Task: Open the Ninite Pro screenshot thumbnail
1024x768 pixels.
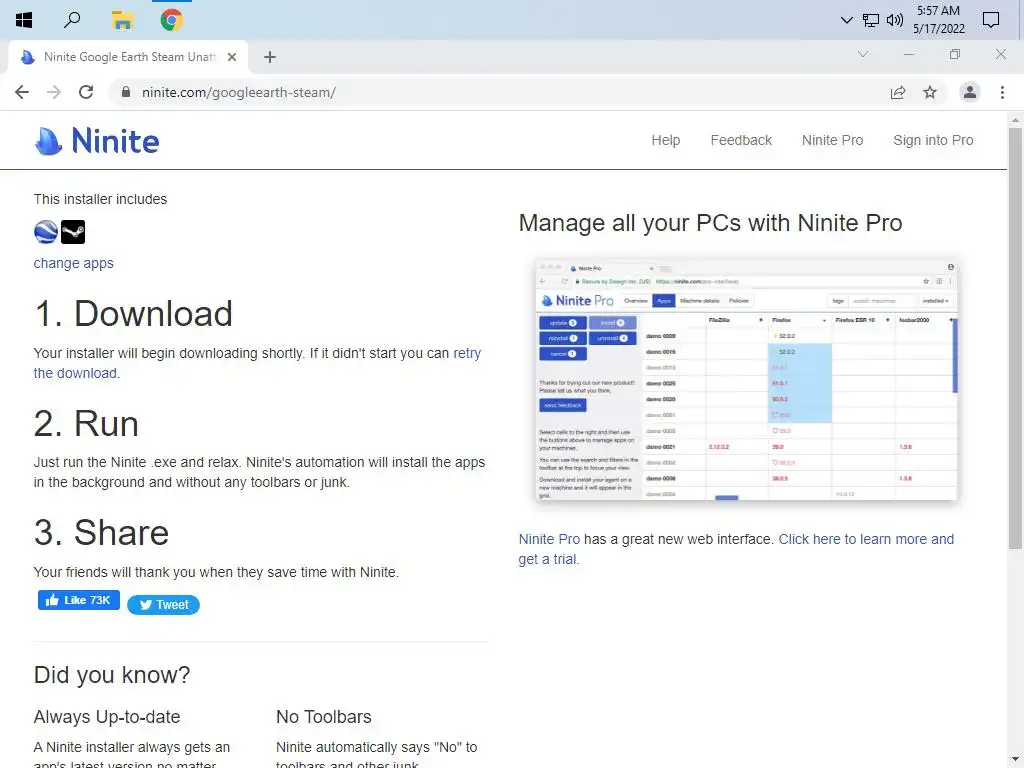Action: tap(746, 380)
